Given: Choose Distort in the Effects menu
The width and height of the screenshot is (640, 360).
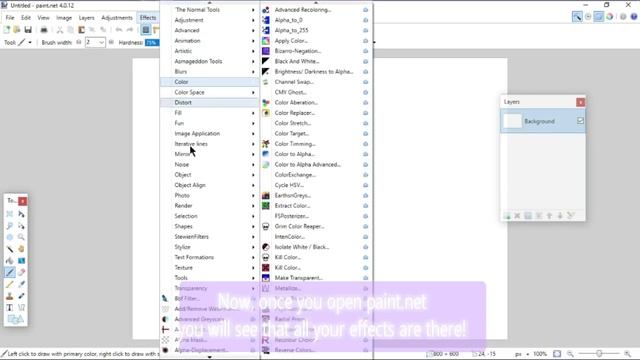Looking at the screenshot, I should click(x=209, y=102).
